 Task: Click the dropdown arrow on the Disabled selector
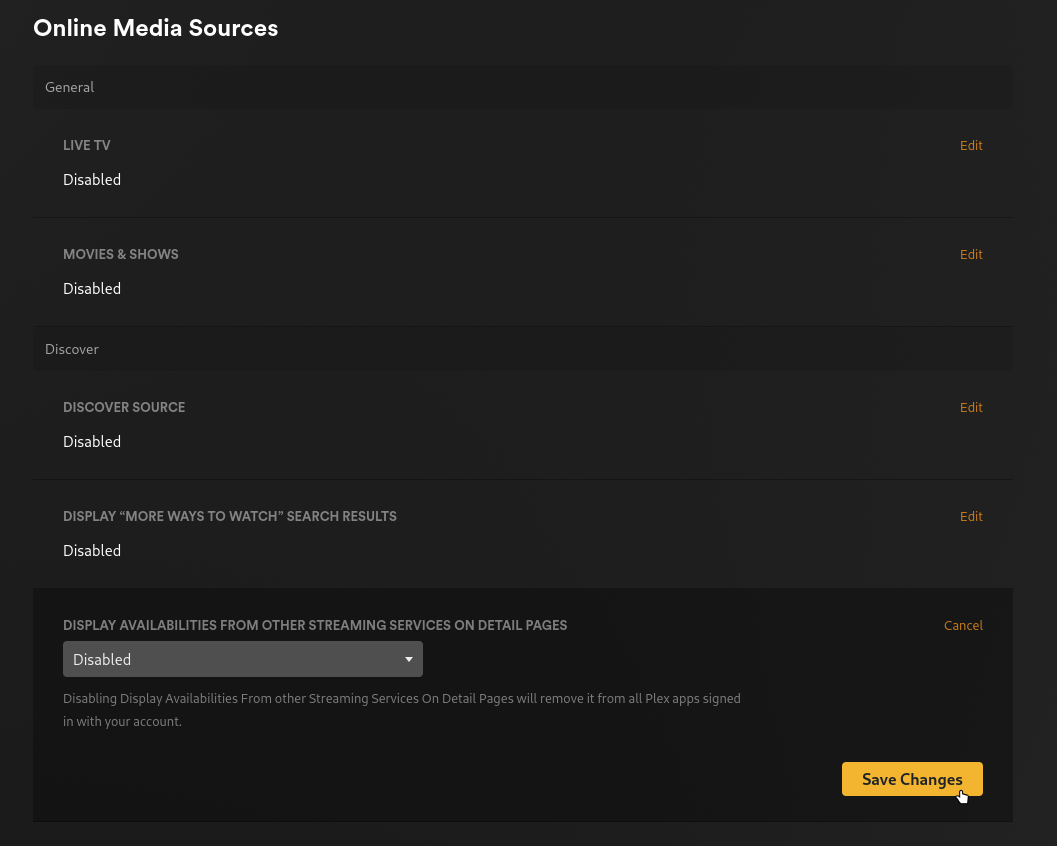pyautogui.click(x=409, y=659)
